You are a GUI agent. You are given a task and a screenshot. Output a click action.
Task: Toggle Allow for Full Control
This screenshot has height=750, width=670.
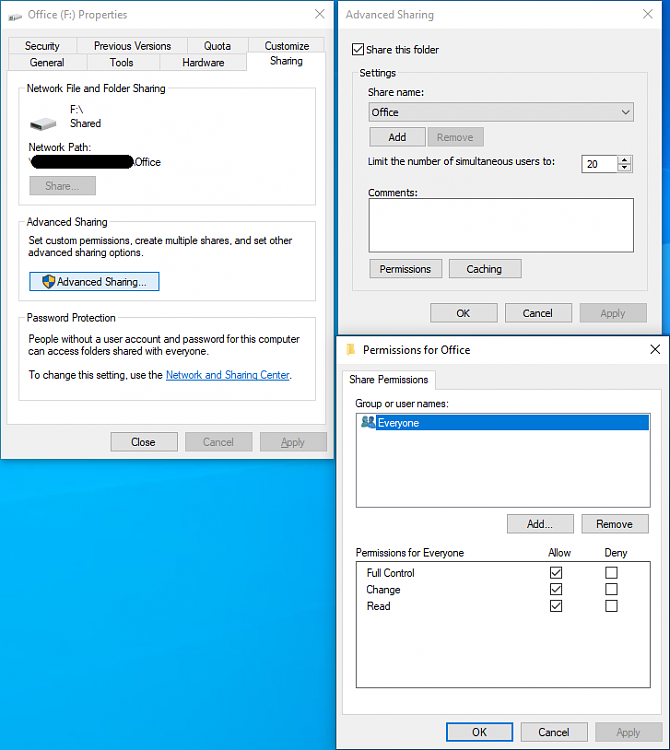point(556,573)
